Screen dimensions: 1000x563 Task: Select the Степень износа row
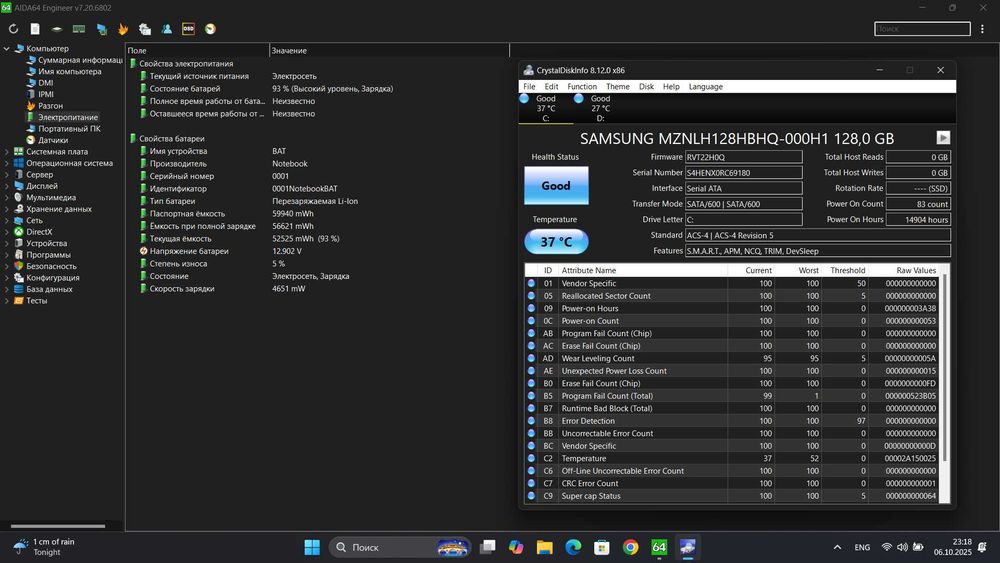click(x=317, y=263)
